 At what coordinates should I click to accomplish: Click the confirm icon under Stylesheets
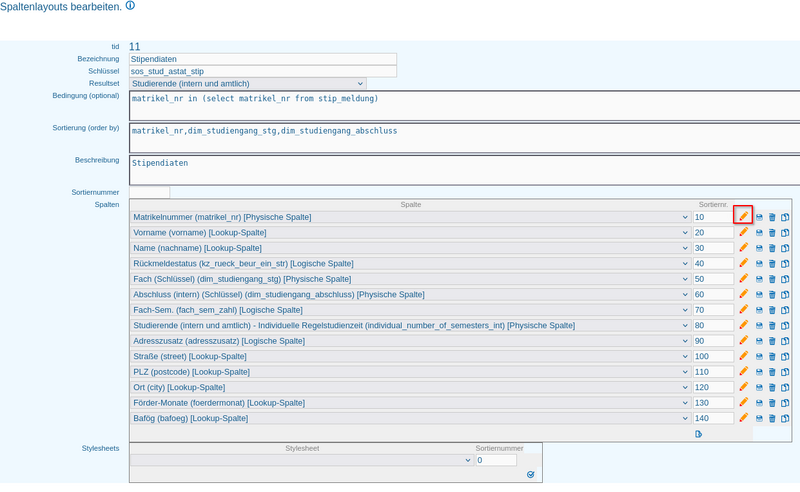530,474
